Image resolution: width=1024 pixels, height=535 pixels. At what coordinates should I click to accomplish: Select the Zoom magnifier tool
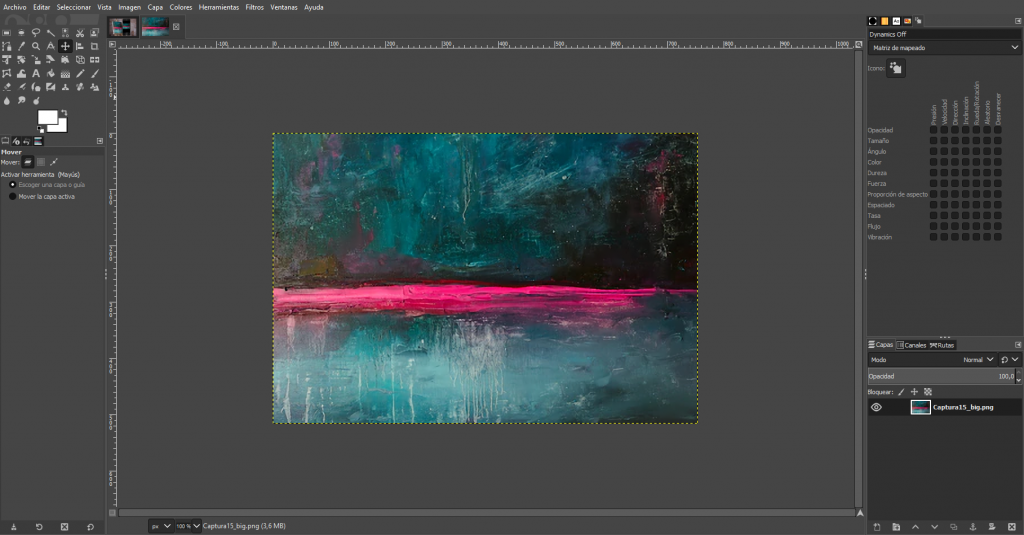click(x=36, y=46)
